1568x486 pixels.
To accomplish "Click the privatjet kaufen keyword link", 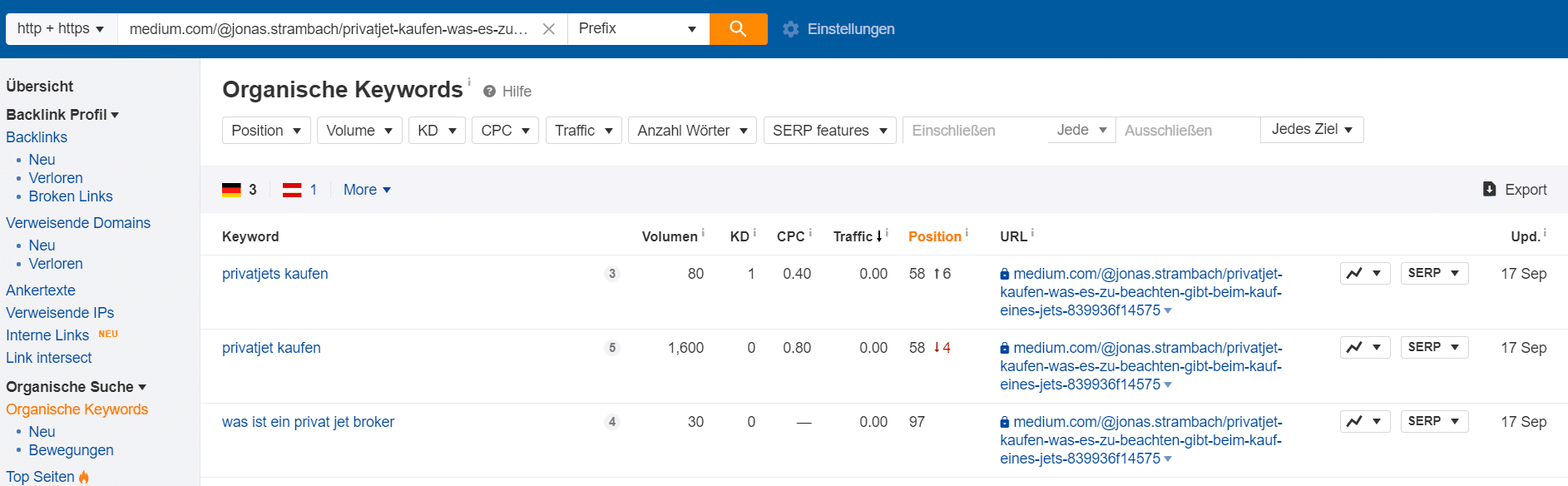I will click(271, 348).
